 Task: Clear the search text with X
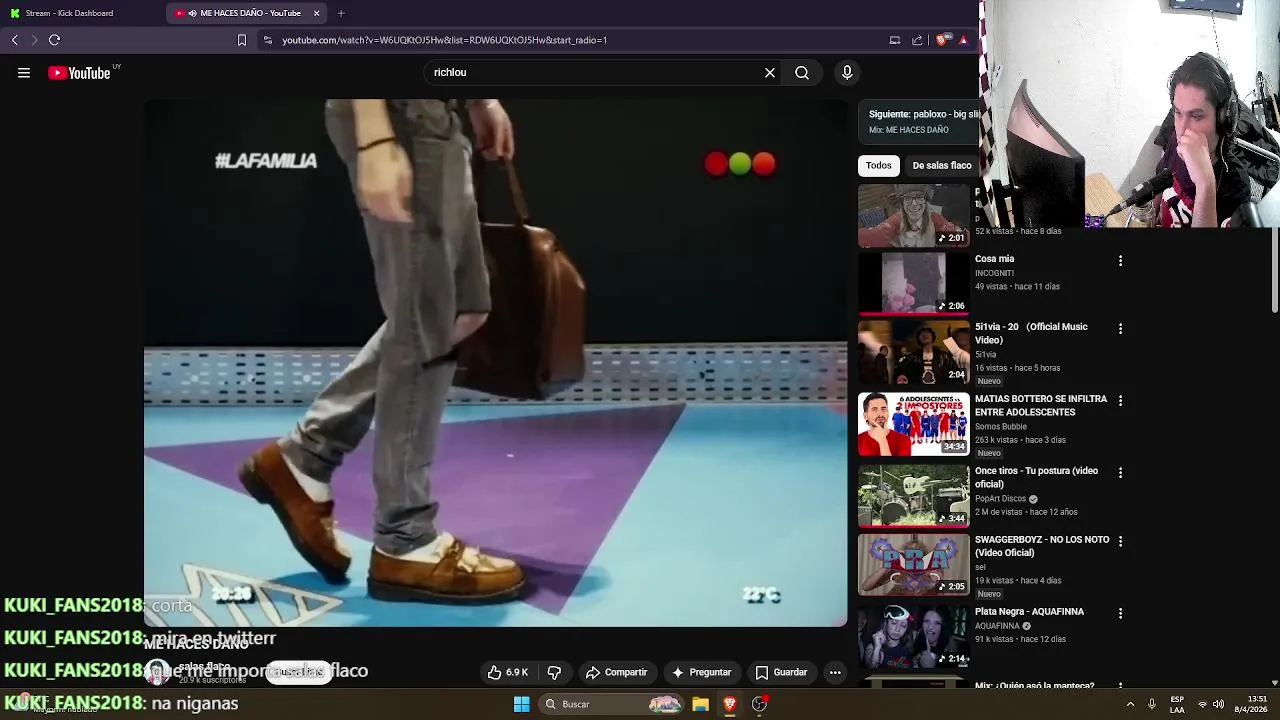coord(770,73)
